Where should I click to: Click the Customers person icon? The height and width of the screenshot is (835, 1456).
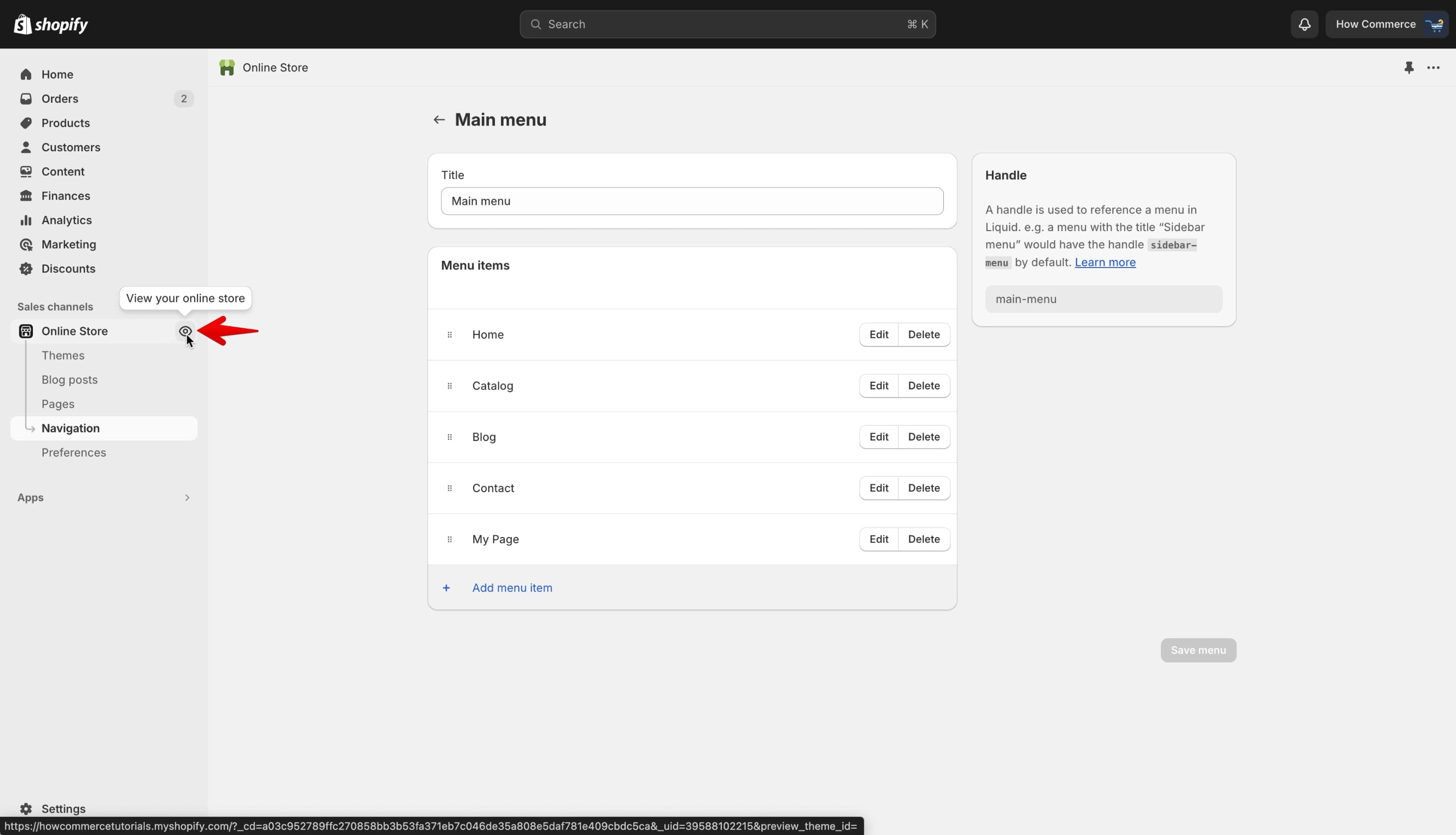pyautogui.click(x=26, y=147)
